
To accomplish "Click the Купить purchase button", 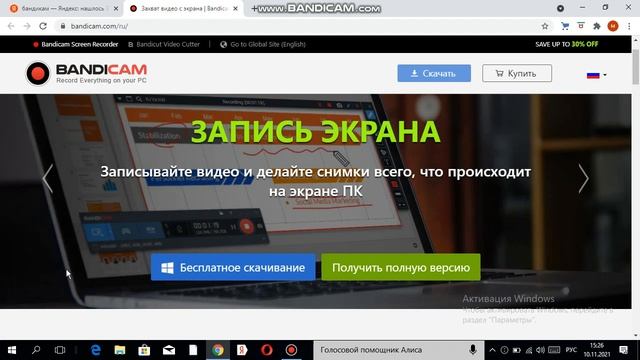I will pos(517,73).
